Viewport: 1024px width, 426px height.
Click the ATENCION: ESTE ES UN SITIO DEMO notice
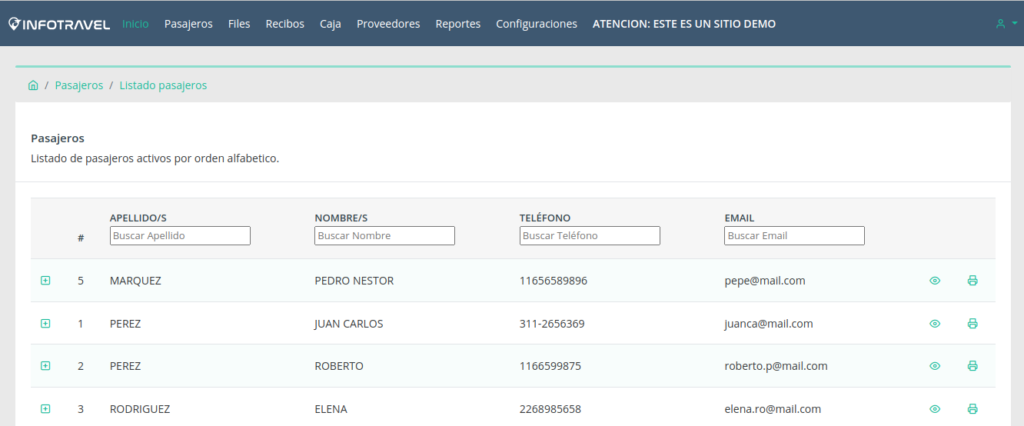(684, 24)
